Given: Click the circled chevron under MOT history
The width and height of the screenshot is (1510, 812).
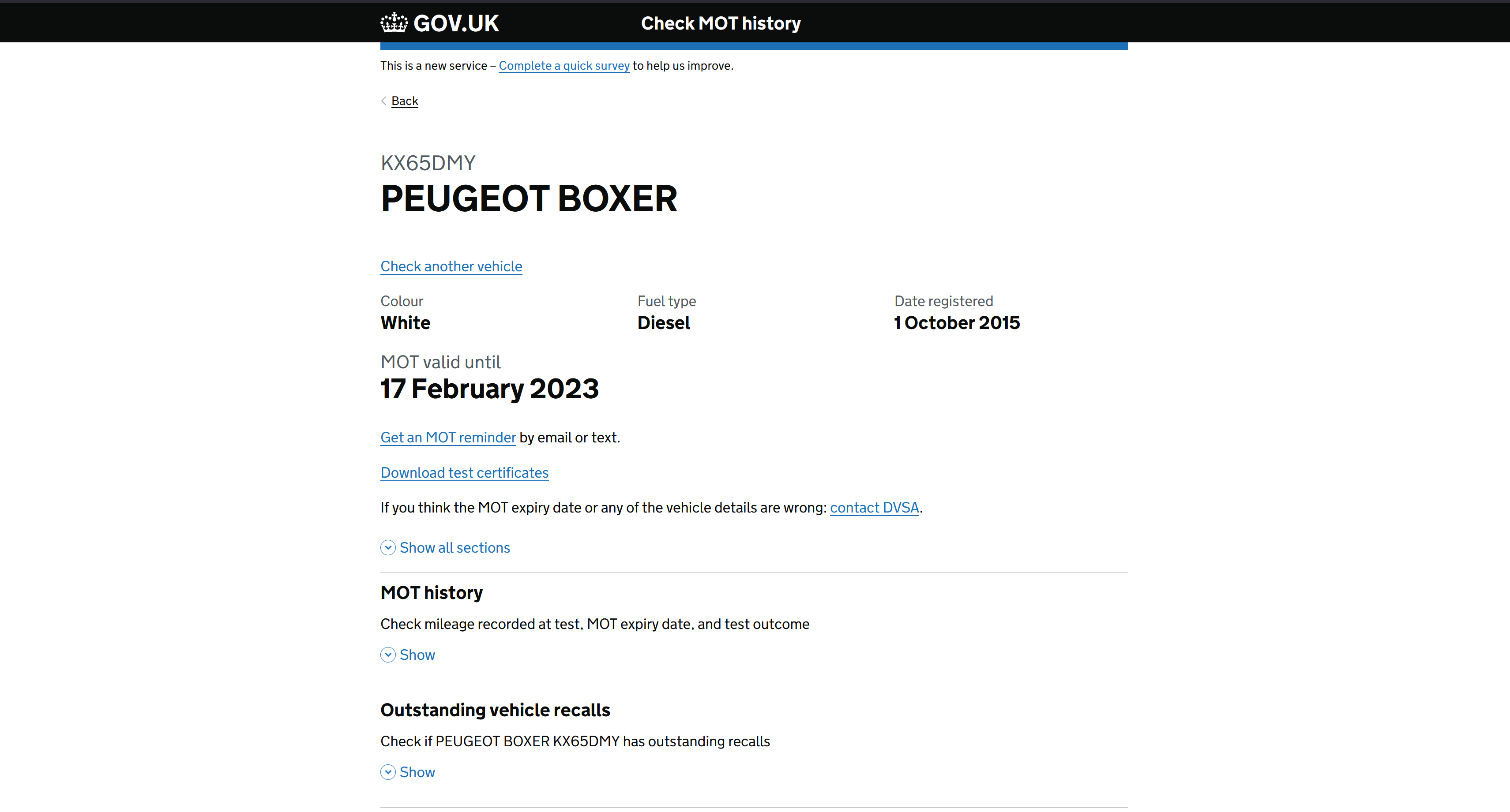Looking at the screenshot, I should point(388,655).
